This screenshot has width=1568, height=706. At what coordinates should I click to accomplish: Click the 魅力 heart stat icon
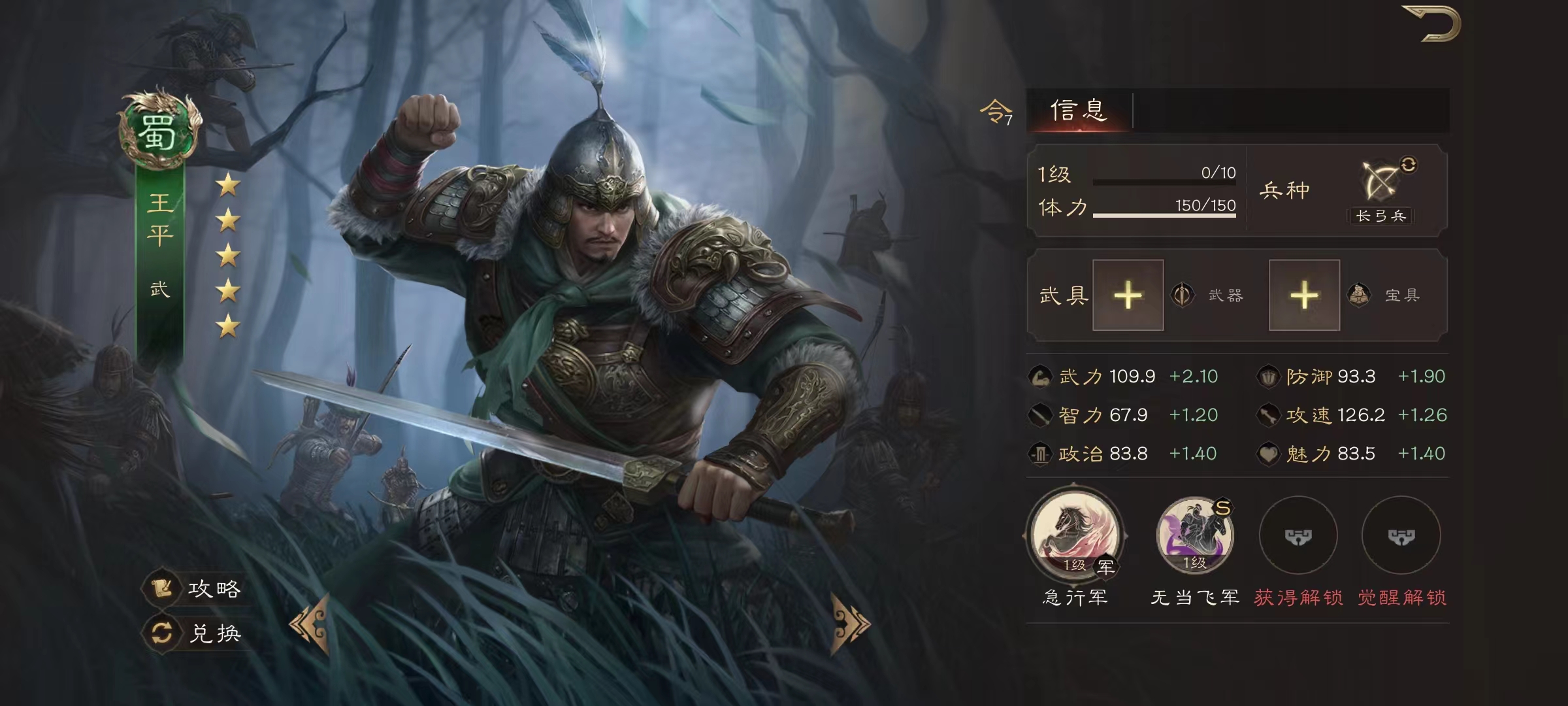point(1268,454)
